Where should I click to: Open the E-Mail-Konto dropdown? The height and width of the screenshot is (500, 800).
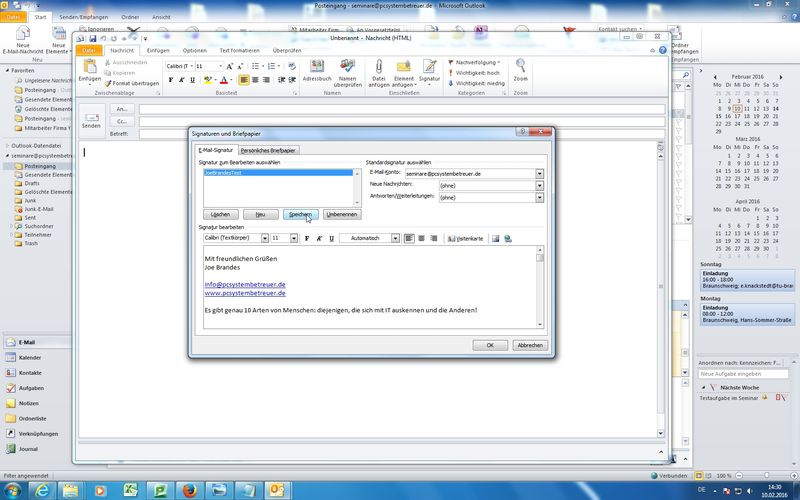click(x=539, y=174)
